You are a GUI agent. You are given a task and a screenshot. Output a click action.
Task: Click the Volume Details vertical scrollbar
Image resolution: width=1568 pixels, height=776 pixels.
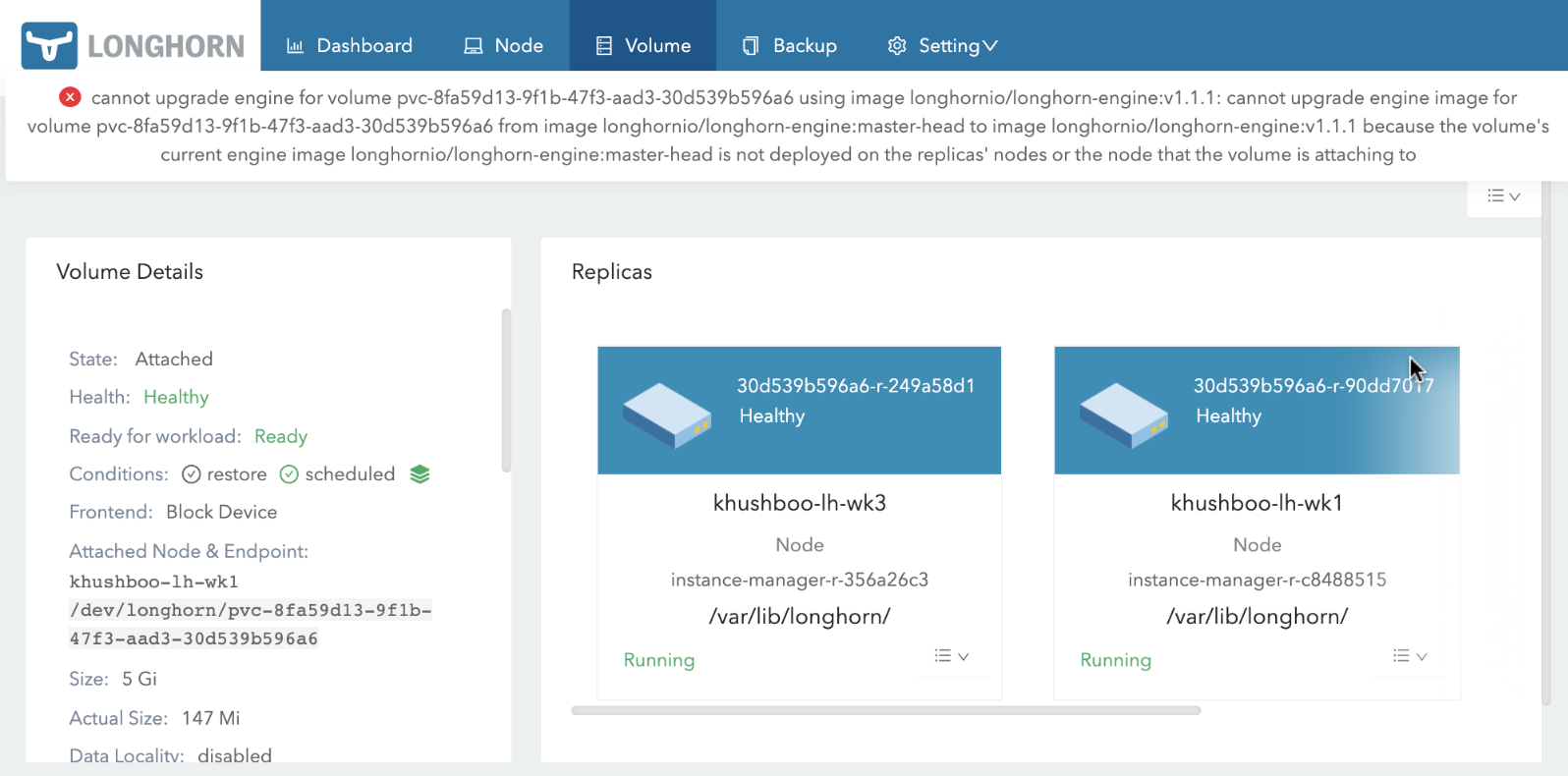pyautogui.click(x=506, y=391)
